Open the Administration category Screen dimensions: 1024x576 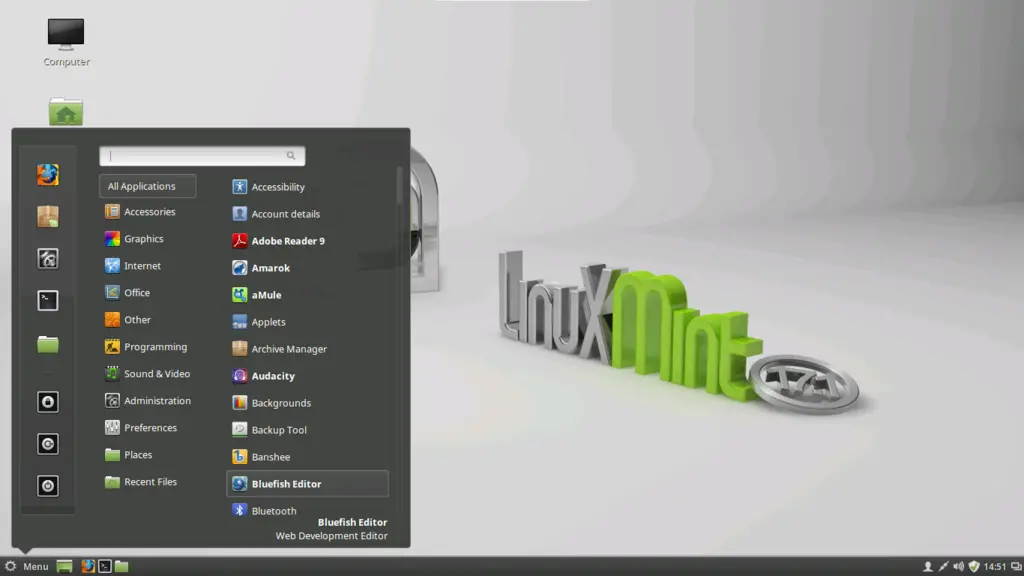point(148,400)
